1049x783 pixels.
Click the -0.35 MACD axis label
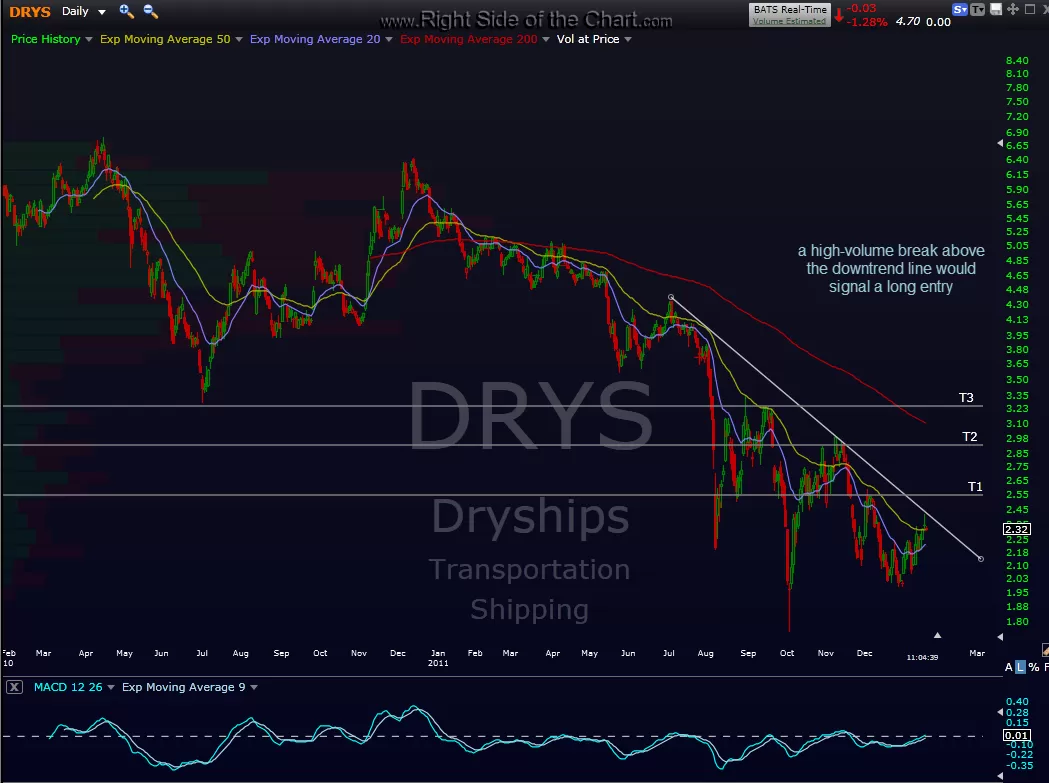(1020, 765)
